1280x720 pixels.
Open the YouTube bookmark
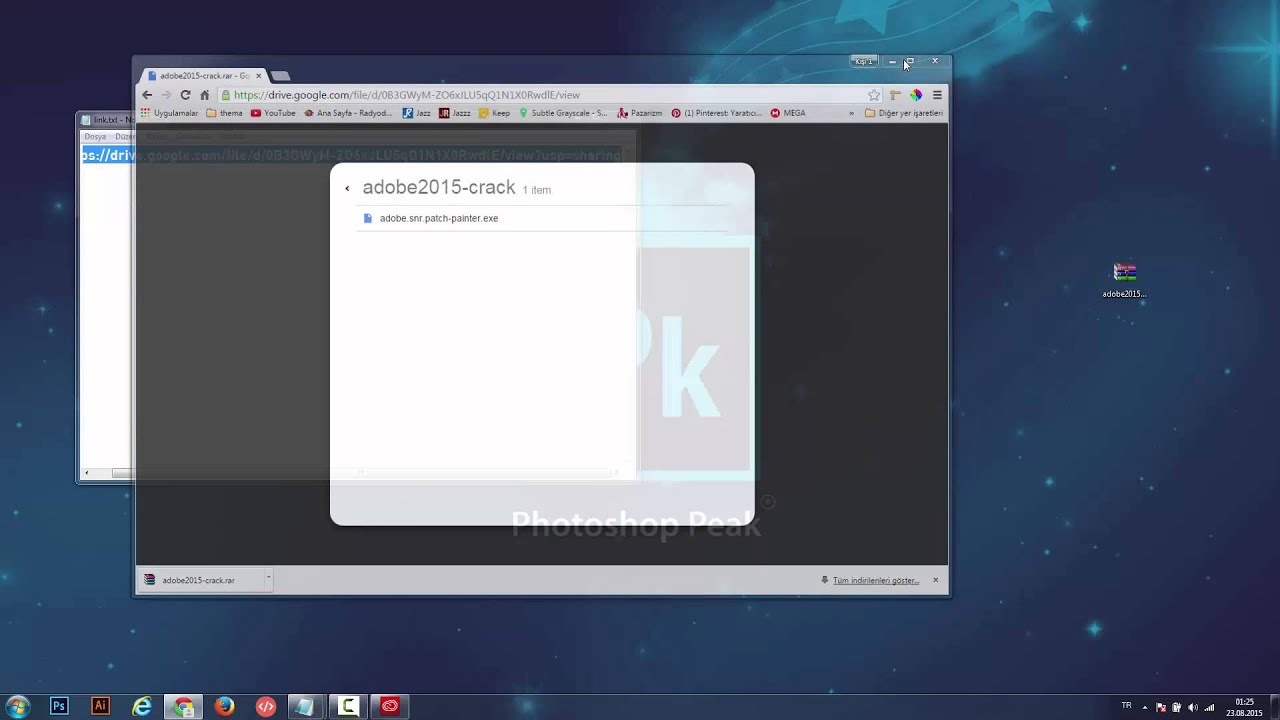coord(273,113)
